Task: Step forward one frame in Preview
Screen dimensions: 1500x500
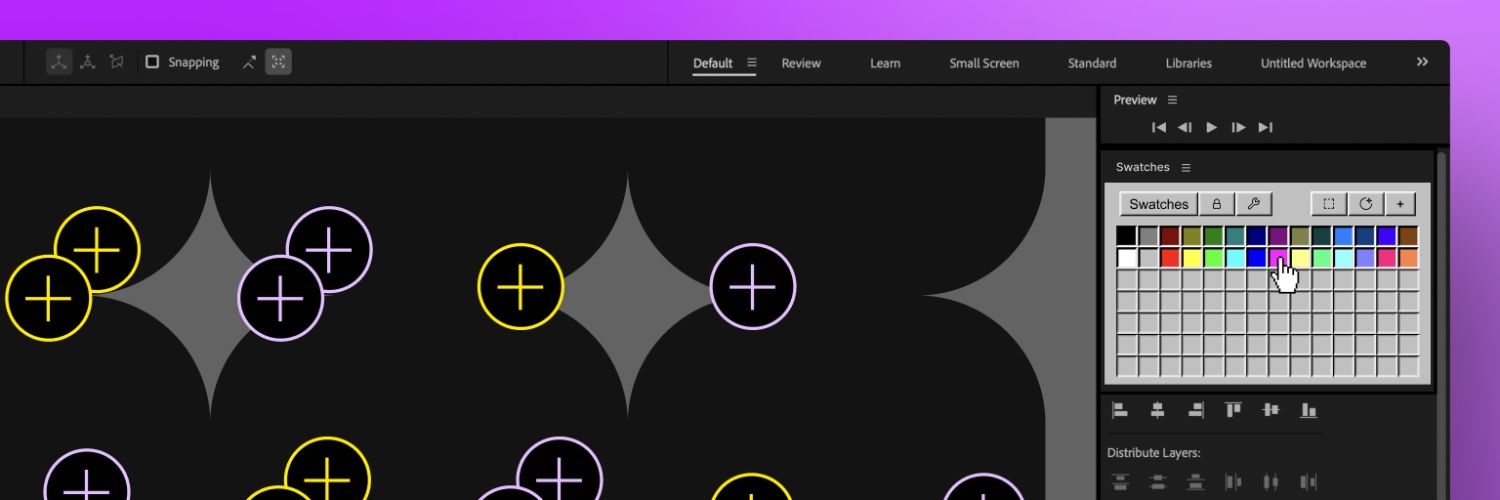Action: [1238, 127]
